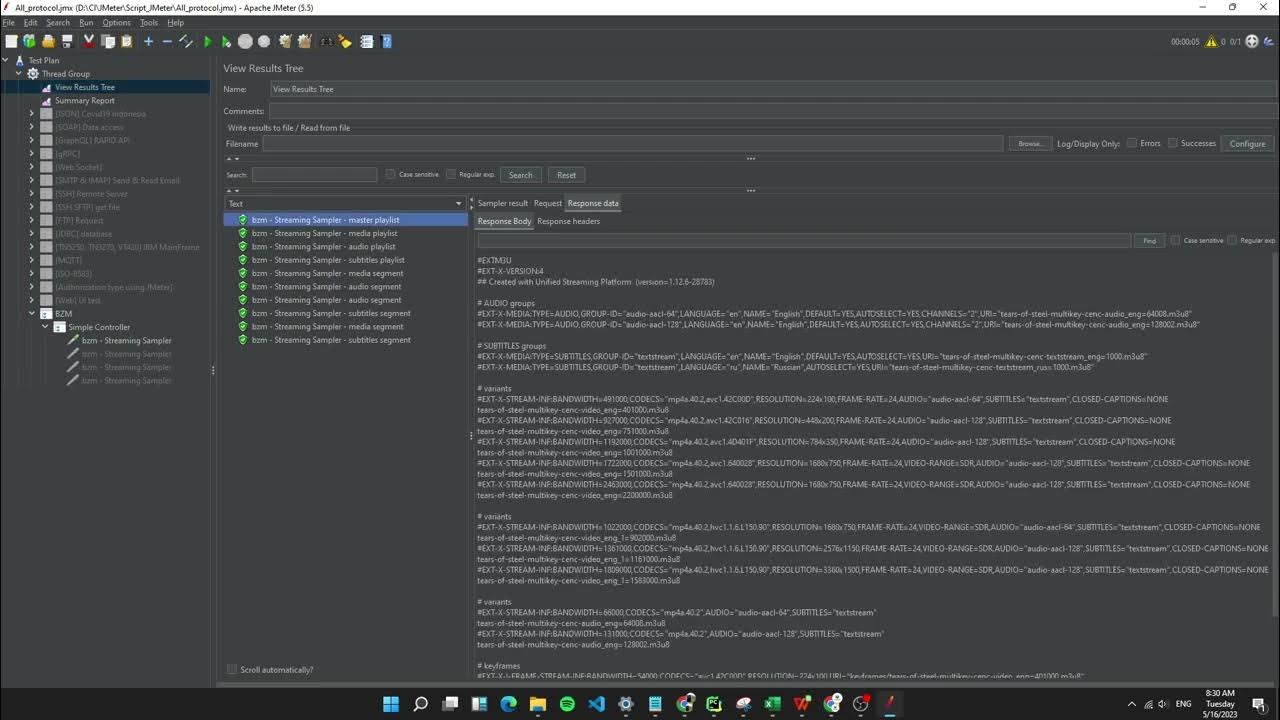Open the Templates toolbar icon

point(30,42)
